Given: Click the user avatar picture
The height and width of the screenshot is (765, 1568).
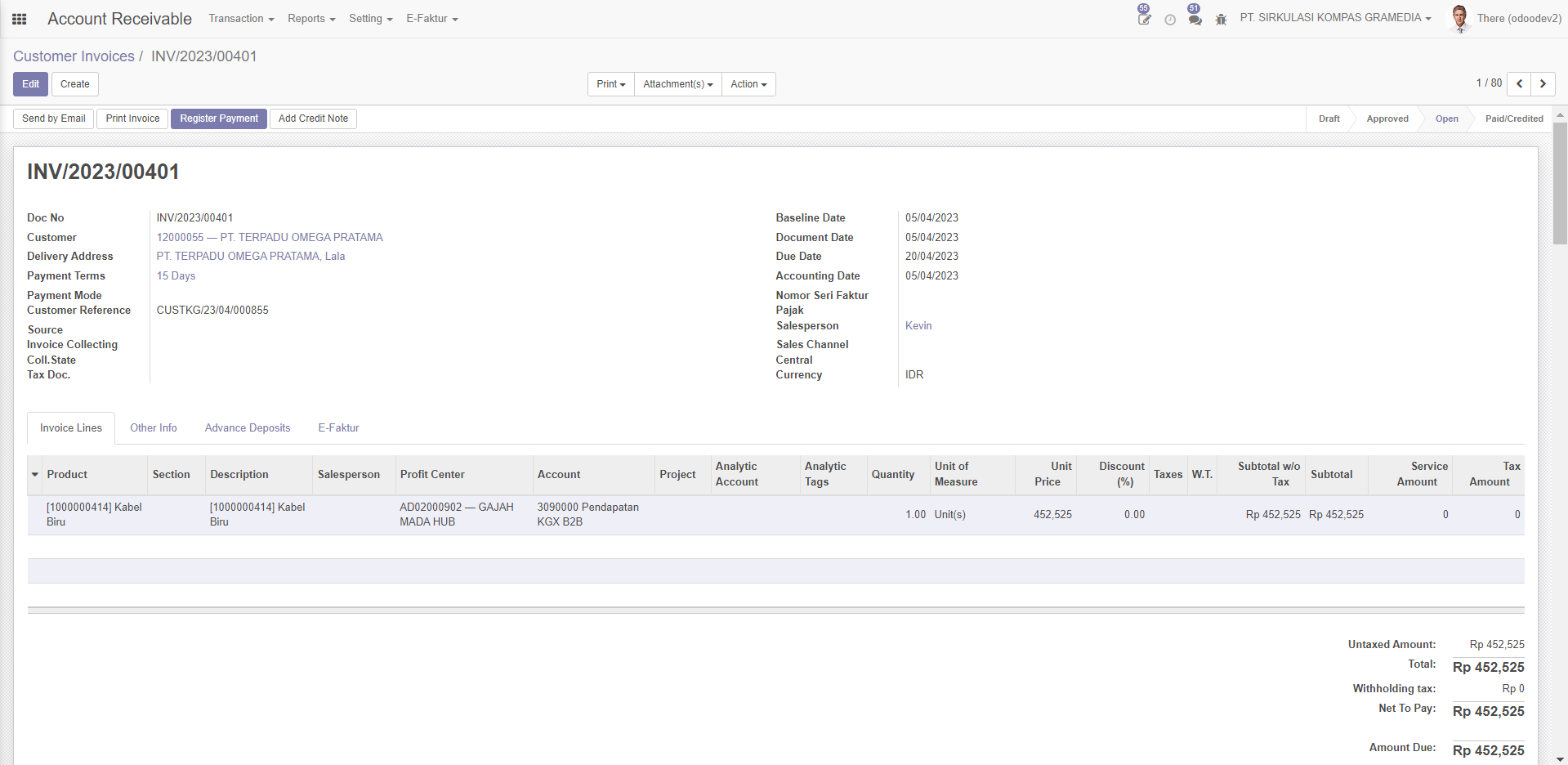Looking at the screenshot, I should [x=1459, y=18].
